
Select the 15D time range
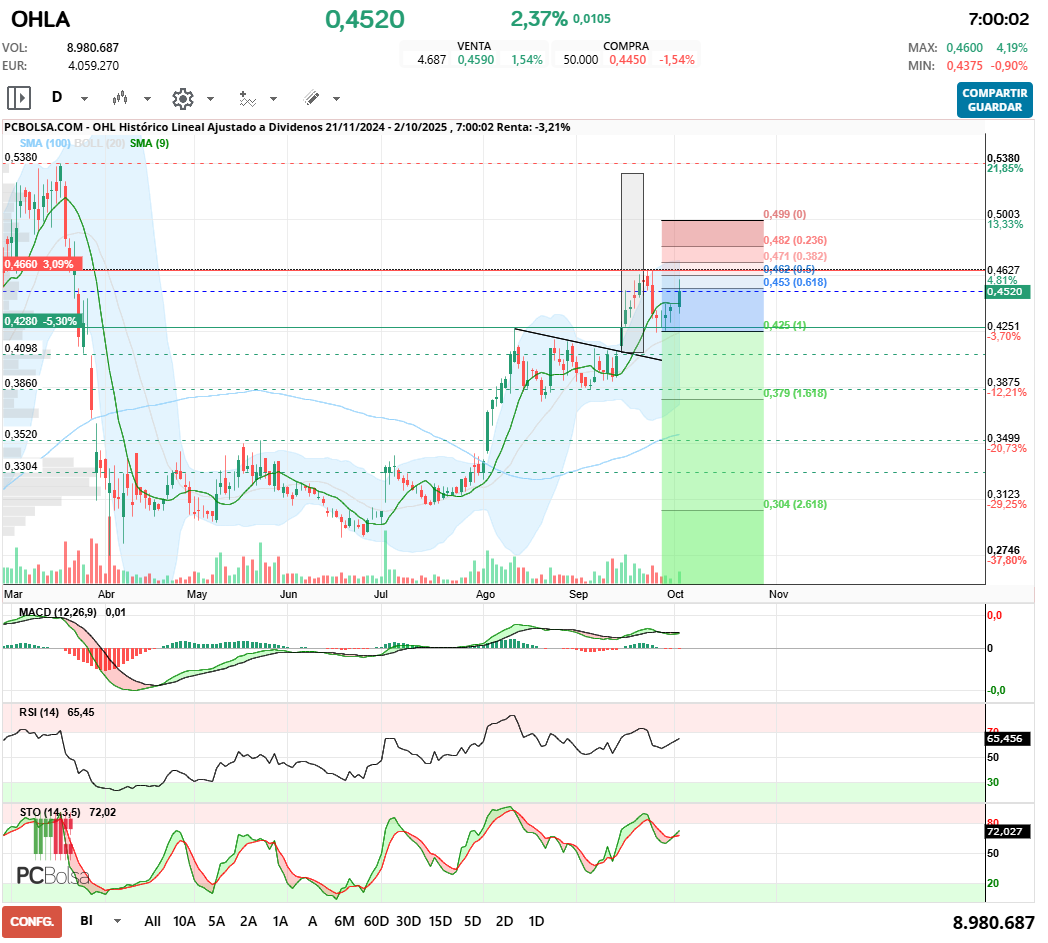click(x=440, y=921)
